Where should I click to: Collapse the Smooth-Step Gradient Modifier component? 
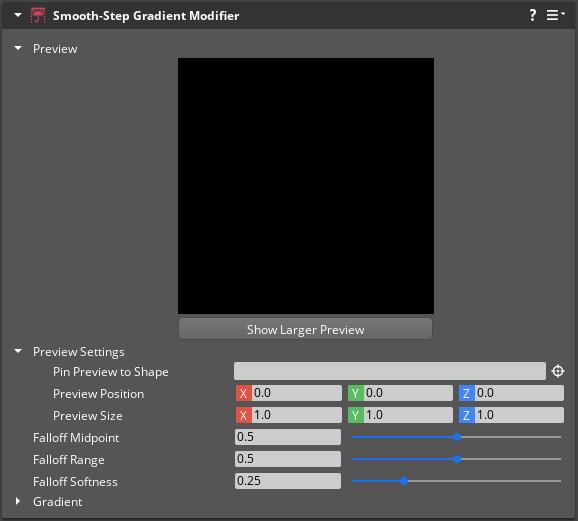(18, 15)
